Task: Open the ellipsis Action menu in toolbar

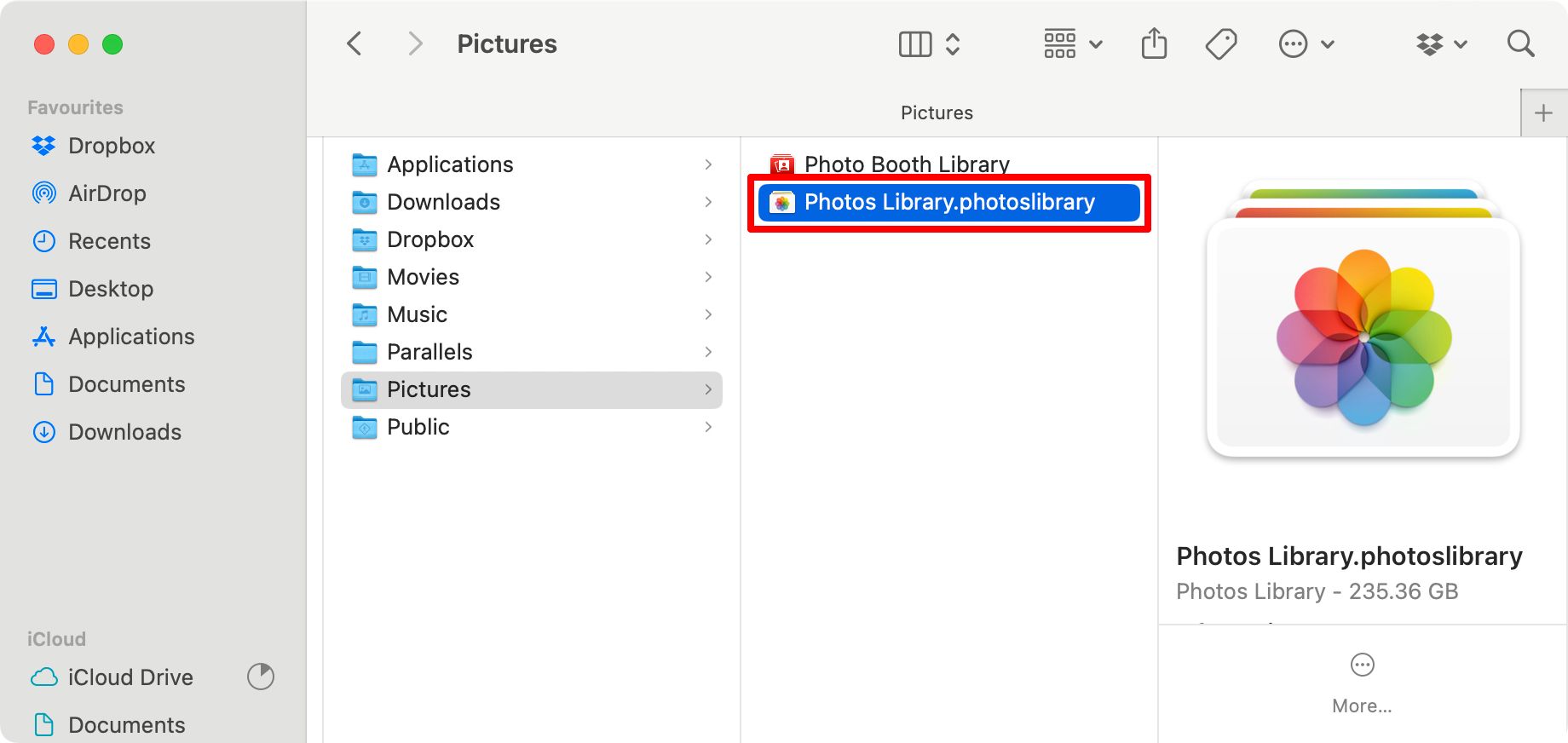Action: pos(1306,43)
